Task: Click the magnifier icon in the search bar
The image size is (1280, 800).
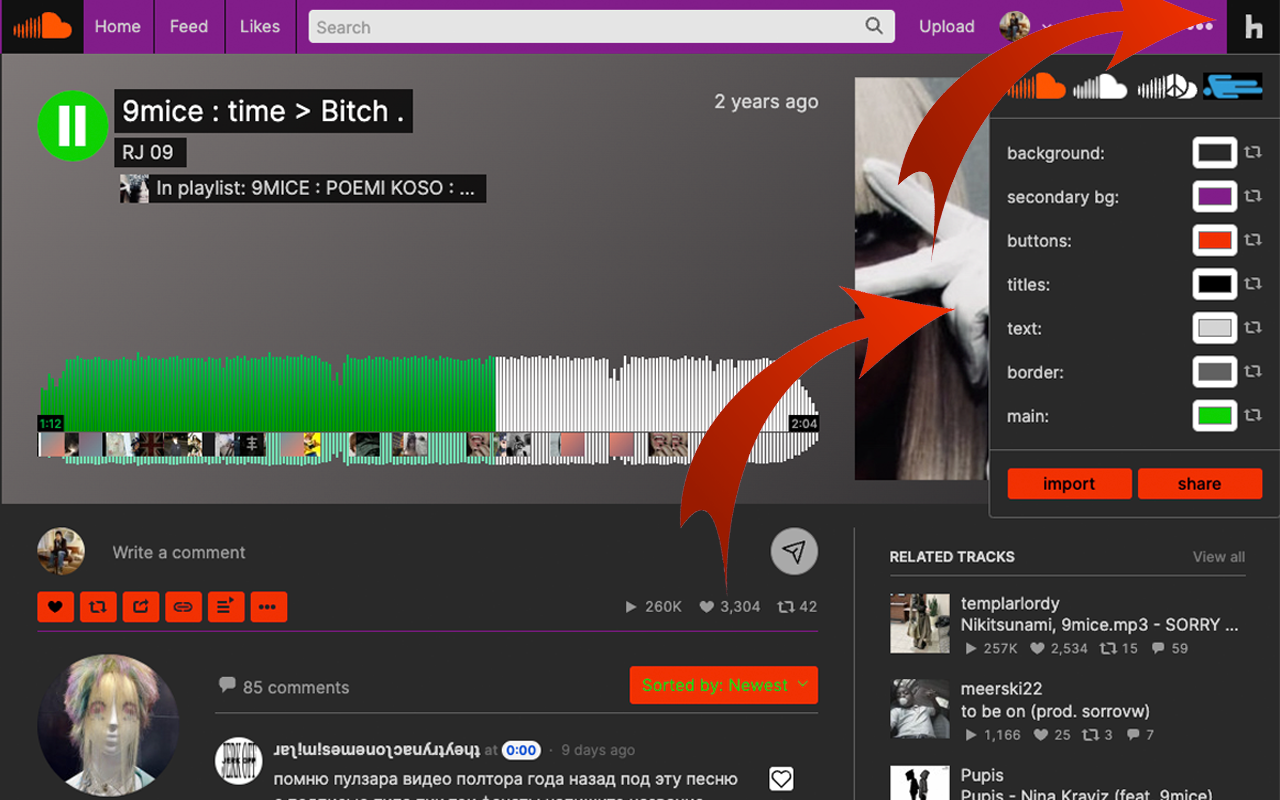Action: click(875, 26)
